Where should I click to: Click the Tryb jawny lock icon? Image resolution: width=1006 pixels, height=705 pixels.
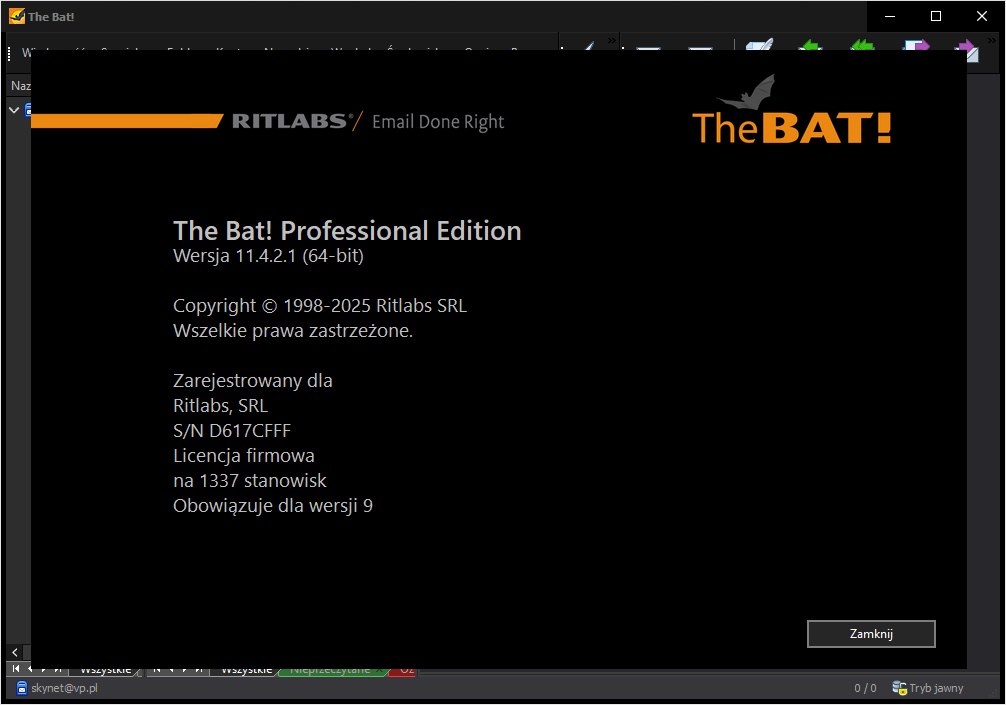pyautogui.click(x=899, y=688)
